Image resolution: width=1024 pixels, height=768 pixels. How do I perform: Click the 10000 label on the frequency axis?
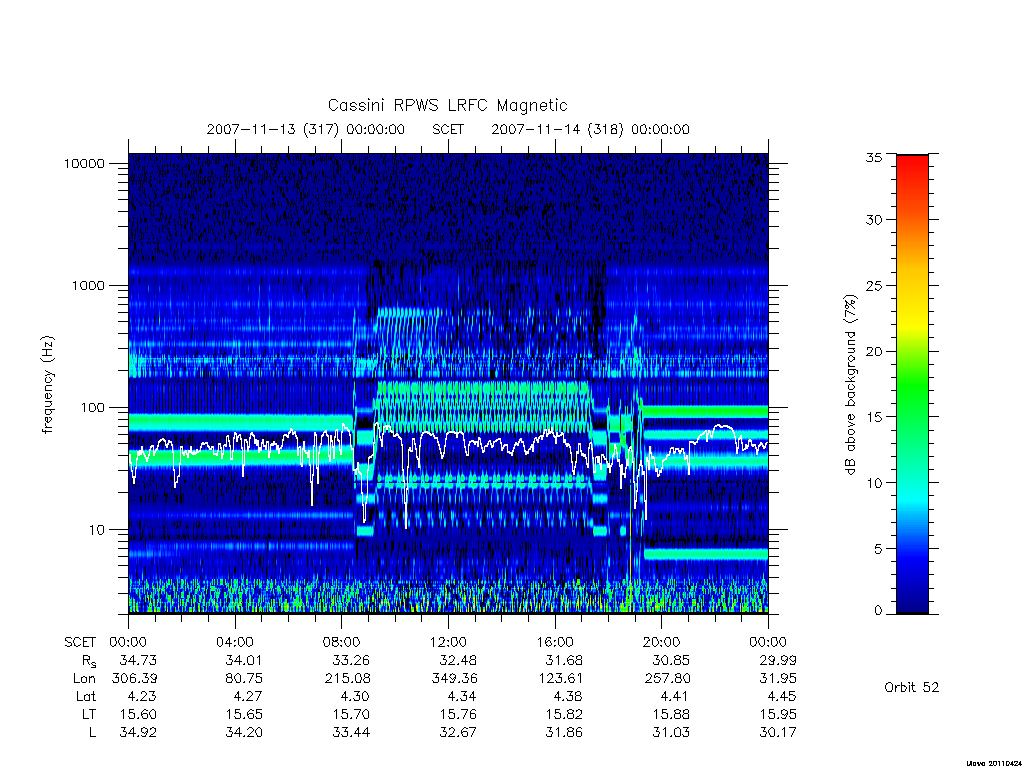tap(84, 163)
